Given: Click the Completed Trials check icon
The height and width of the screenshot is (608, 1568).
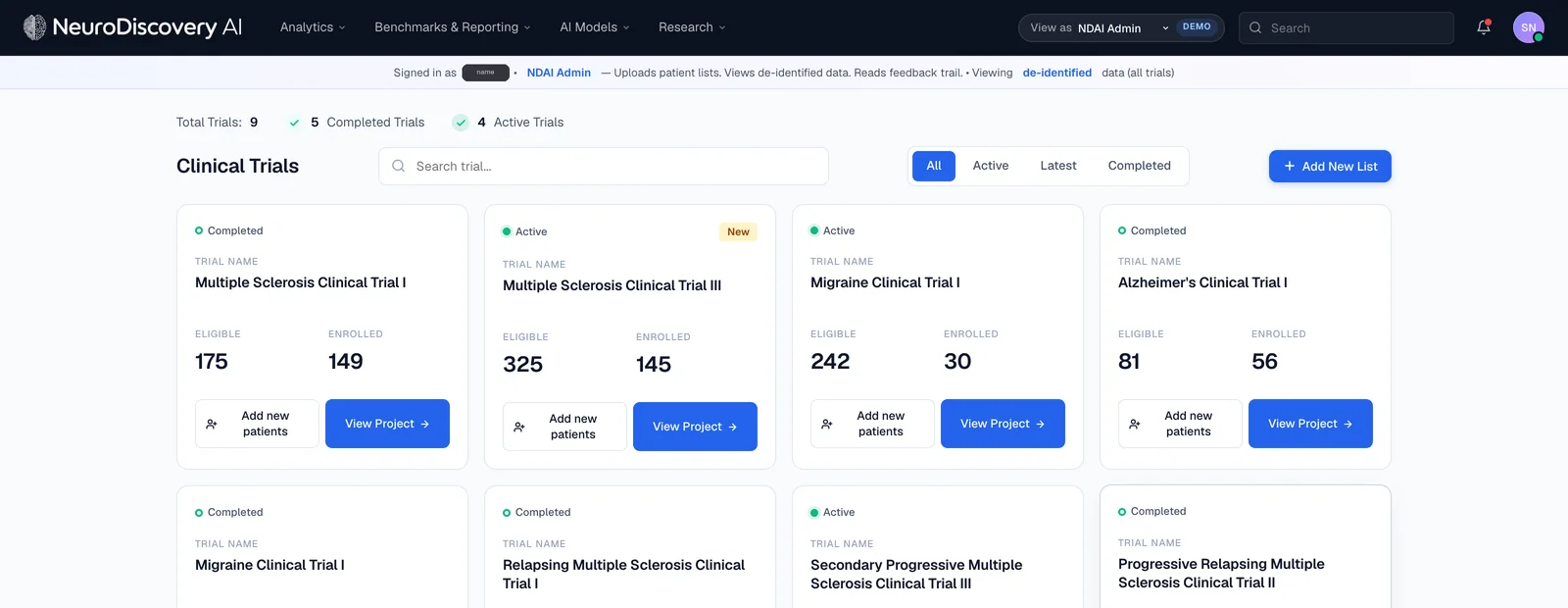Looking at the screenshot, I should point(294,123).
